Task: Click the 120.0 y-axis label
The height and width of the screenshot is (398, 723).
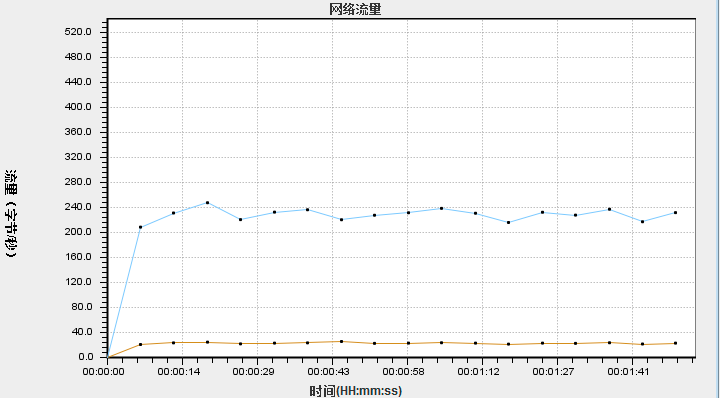Action: click(x=78, y=282)
